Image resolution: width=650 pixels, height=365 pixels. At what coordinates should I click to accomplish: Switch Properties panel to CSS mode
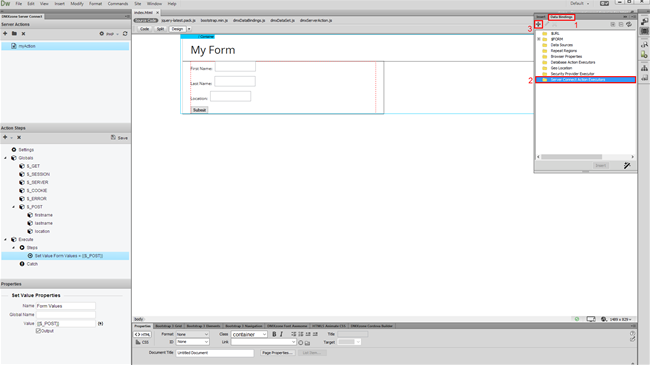coord(142,342)
